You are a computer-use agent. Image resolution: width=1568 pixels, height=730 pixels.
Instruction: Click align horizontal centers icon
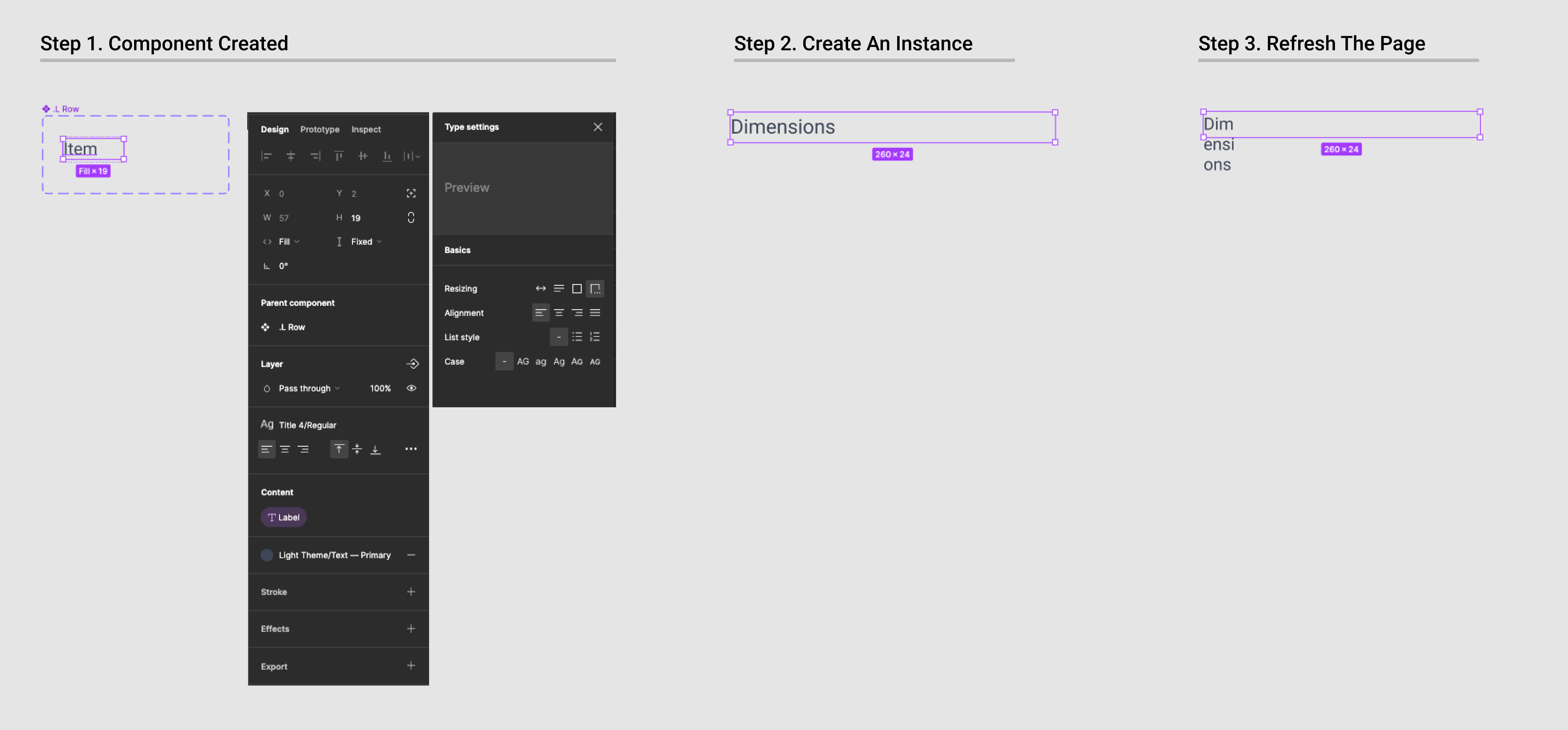290,156
